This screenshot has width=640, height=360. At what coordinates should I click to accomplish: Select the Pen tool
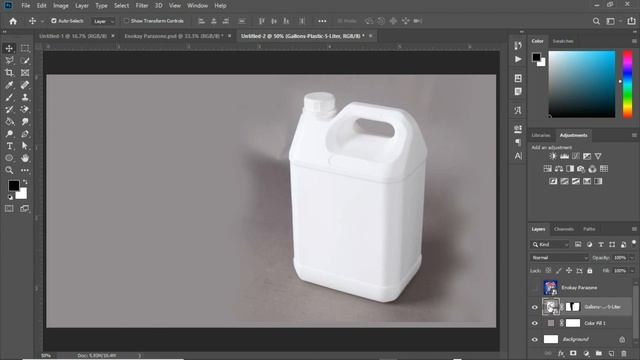point(25,134)
